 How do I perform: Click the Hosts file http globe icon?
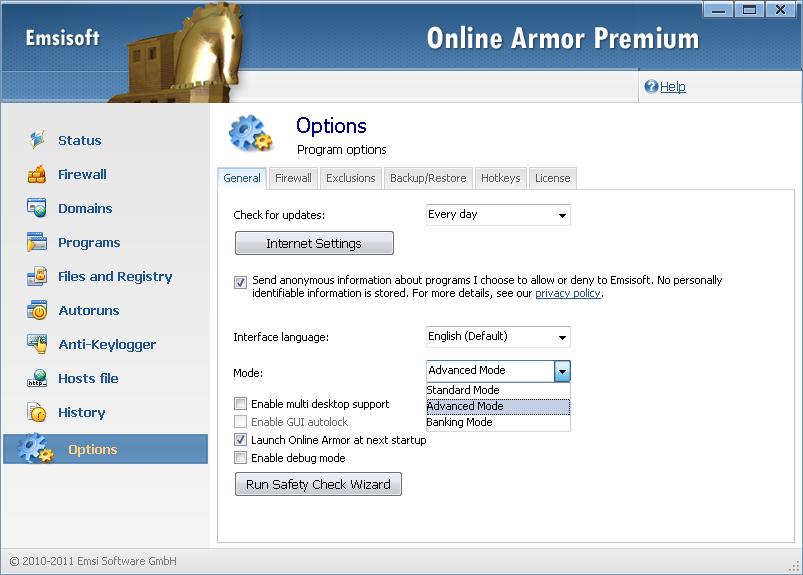click(37, 378)
